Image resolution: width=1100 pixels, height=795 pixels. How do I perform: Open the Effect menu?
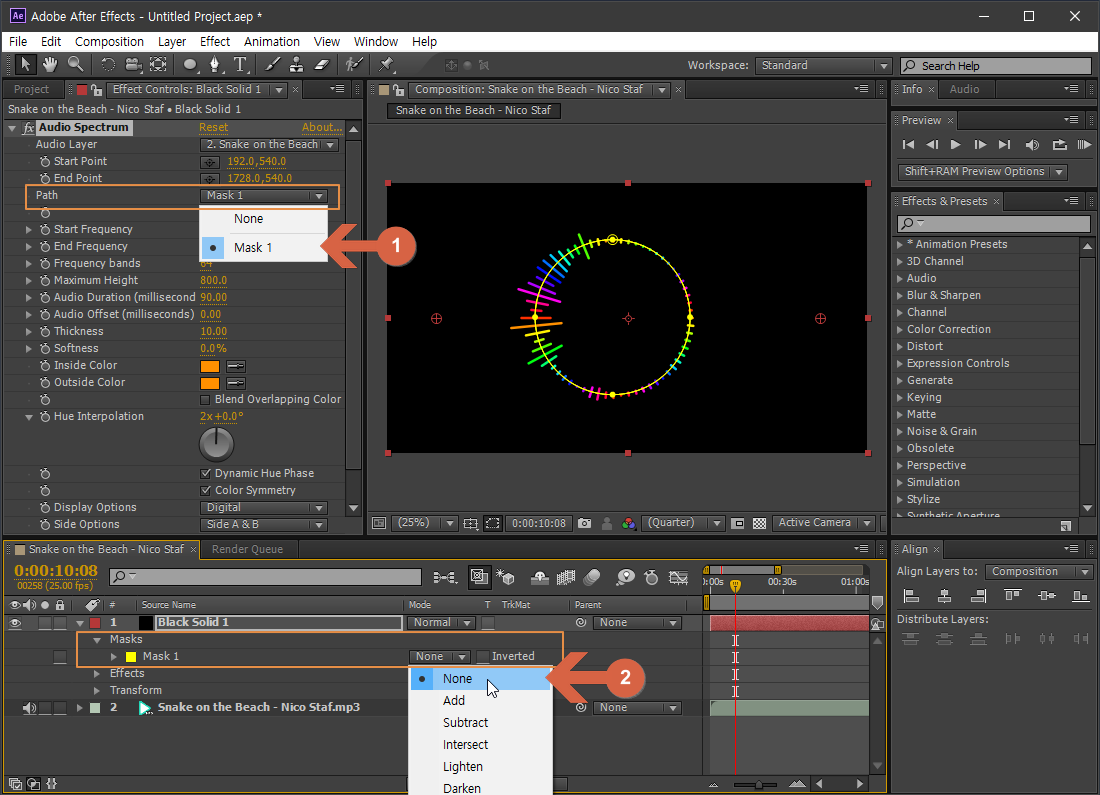coord(215,41)
